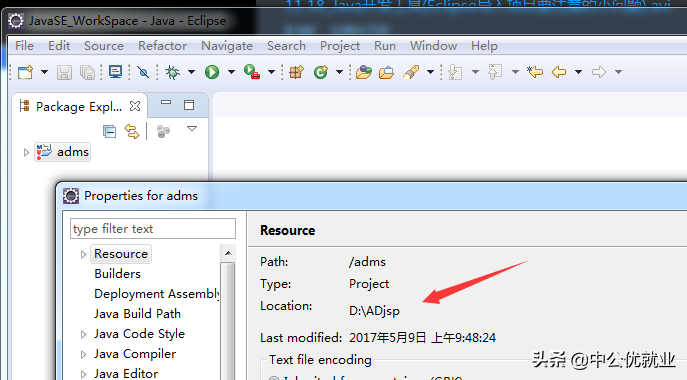Expand the Java Code Style node

click(x=83, y=334)
